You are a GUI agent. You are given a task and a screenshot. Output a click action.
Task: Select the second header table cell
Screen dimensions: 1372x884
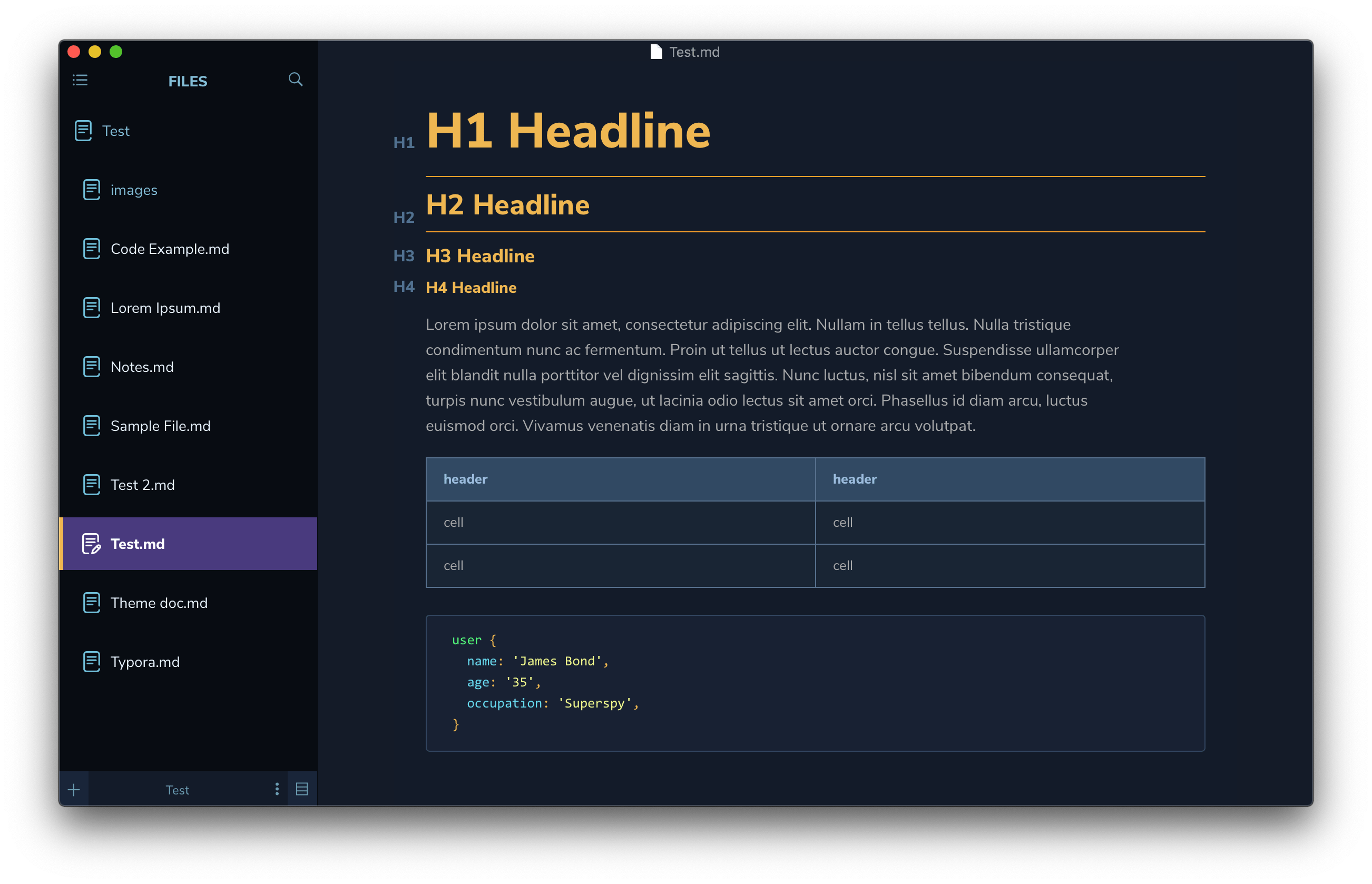tap(1010, 479)
